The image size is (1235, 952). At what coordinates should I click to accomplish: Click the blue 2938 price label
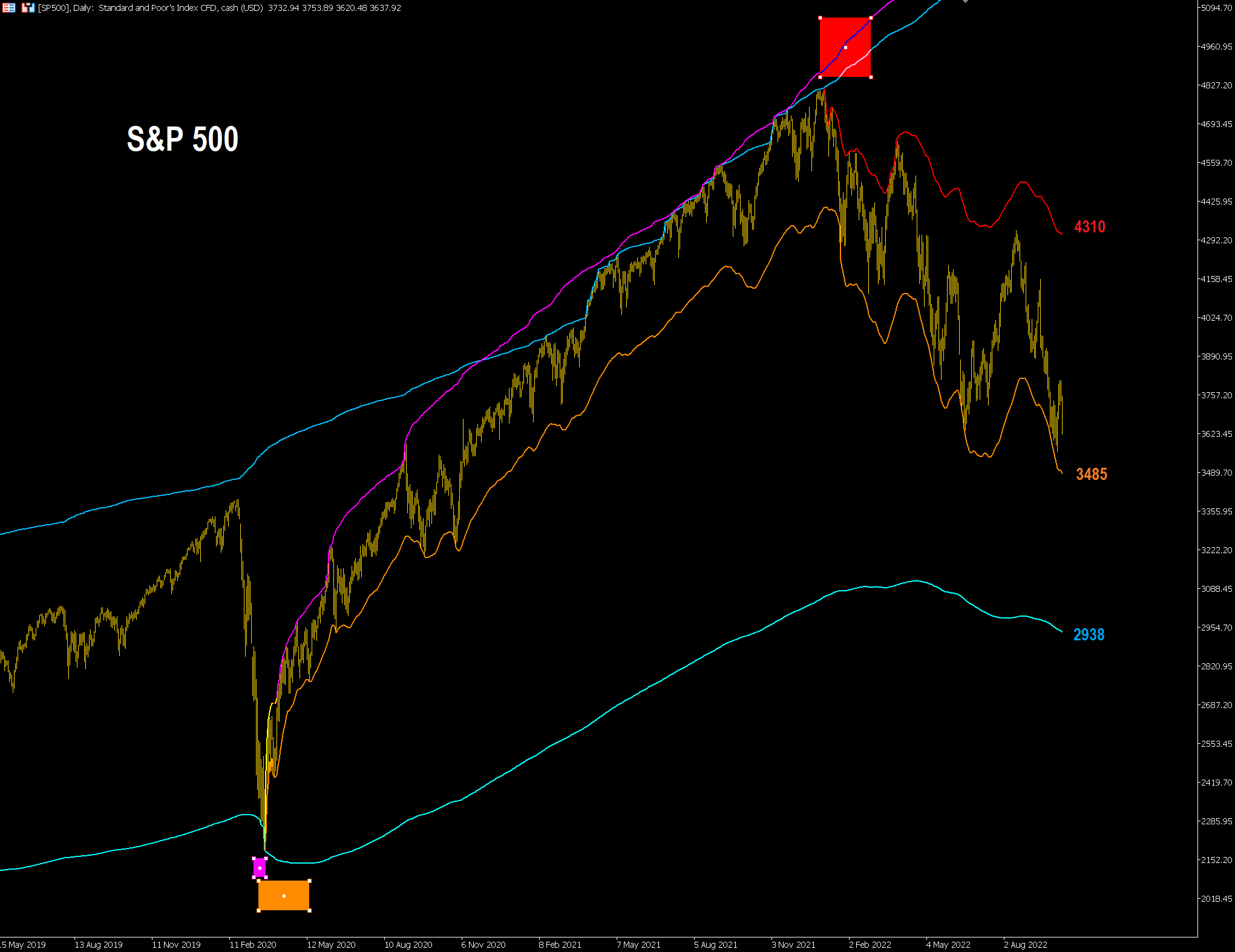1089,635
